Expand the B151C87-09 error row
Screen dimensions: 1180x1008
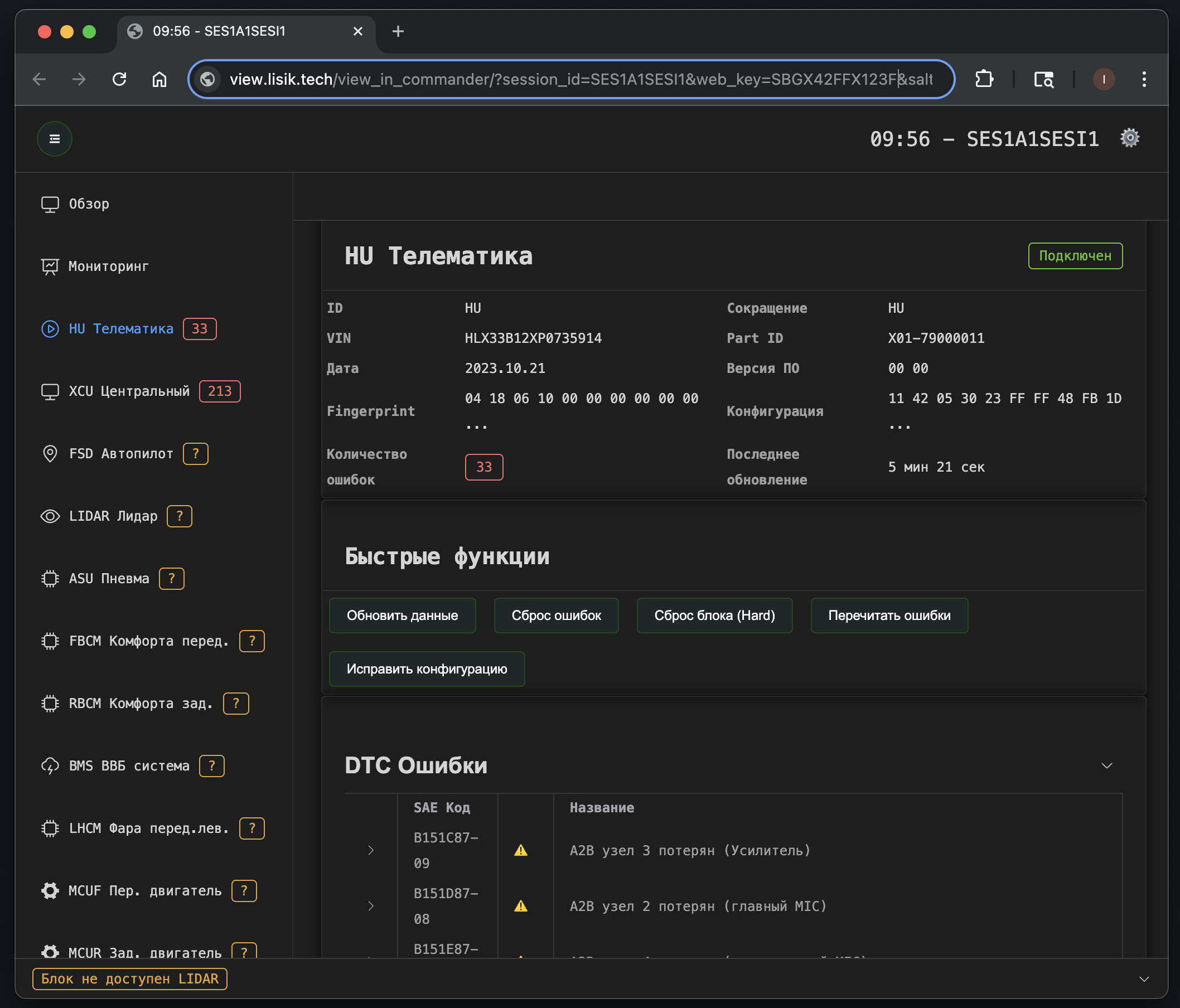[x=371, y=851]
